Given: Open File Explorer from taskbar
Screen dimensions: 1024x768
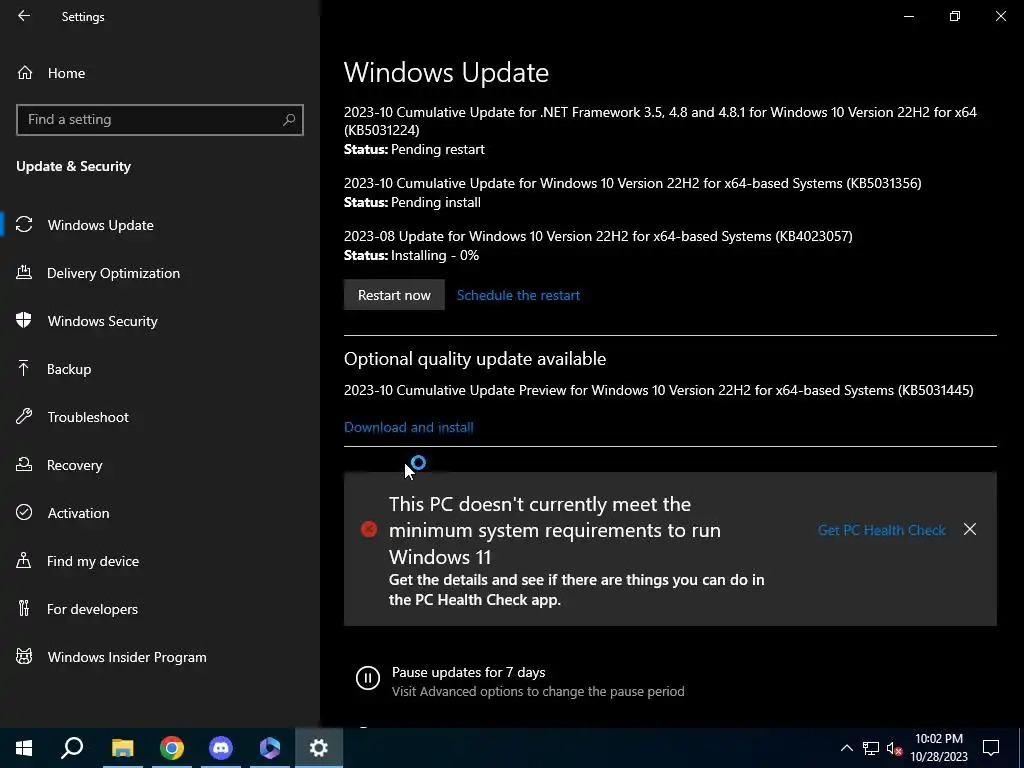Looking at the screenshot, I should pos(122,748).
